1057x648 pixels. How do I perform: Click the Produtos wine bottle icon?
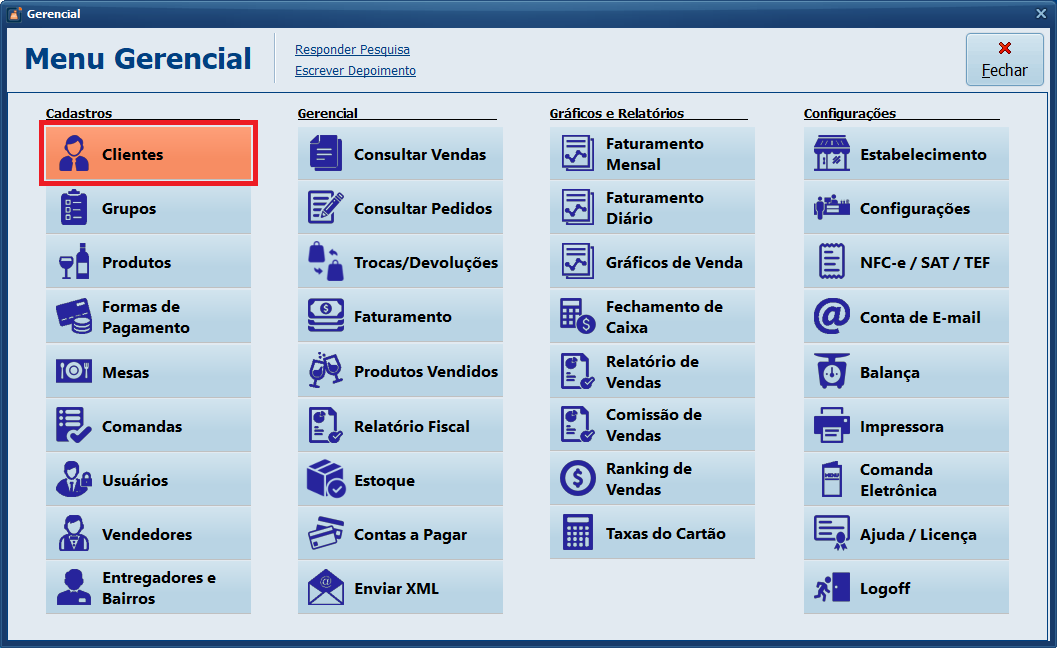74,262
